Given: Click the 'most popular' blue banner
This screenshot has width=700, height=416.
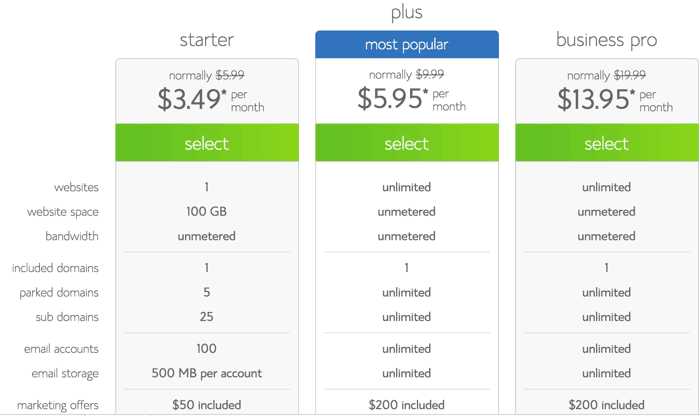Looking at the screenshot, I should click(407, 44).
